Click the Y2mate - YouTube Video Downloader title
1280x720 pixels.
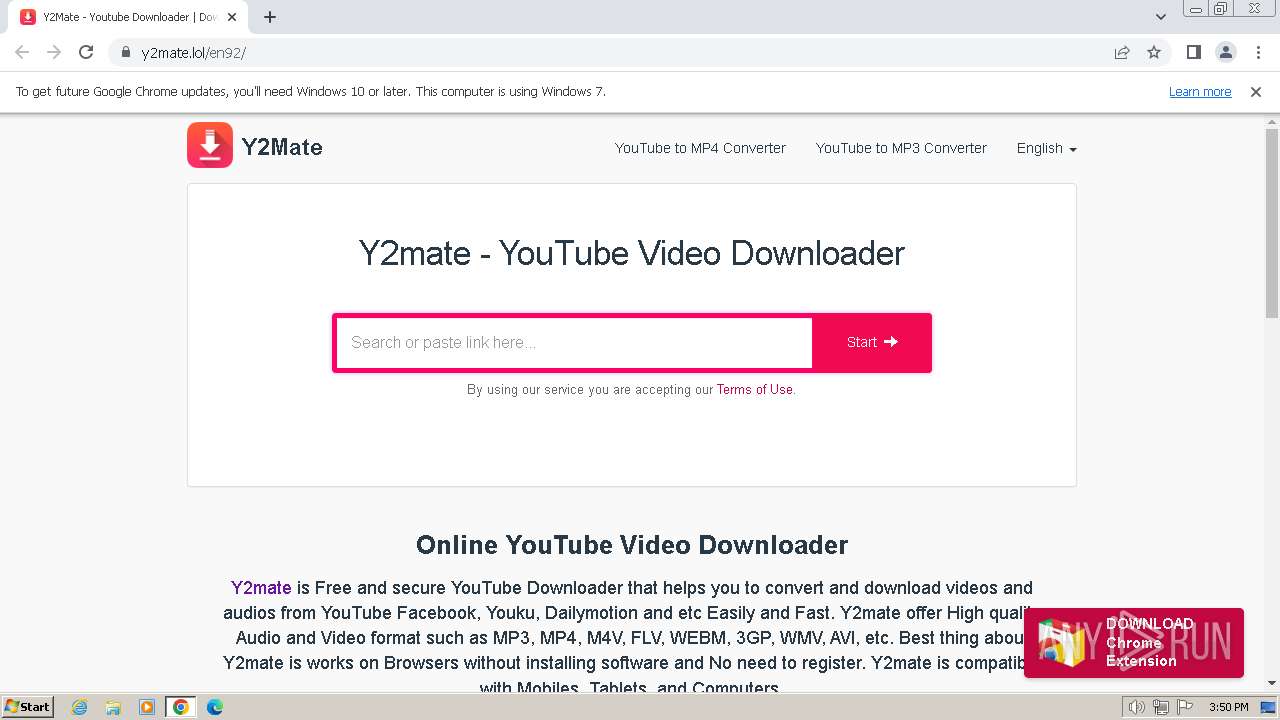[632, 253]
